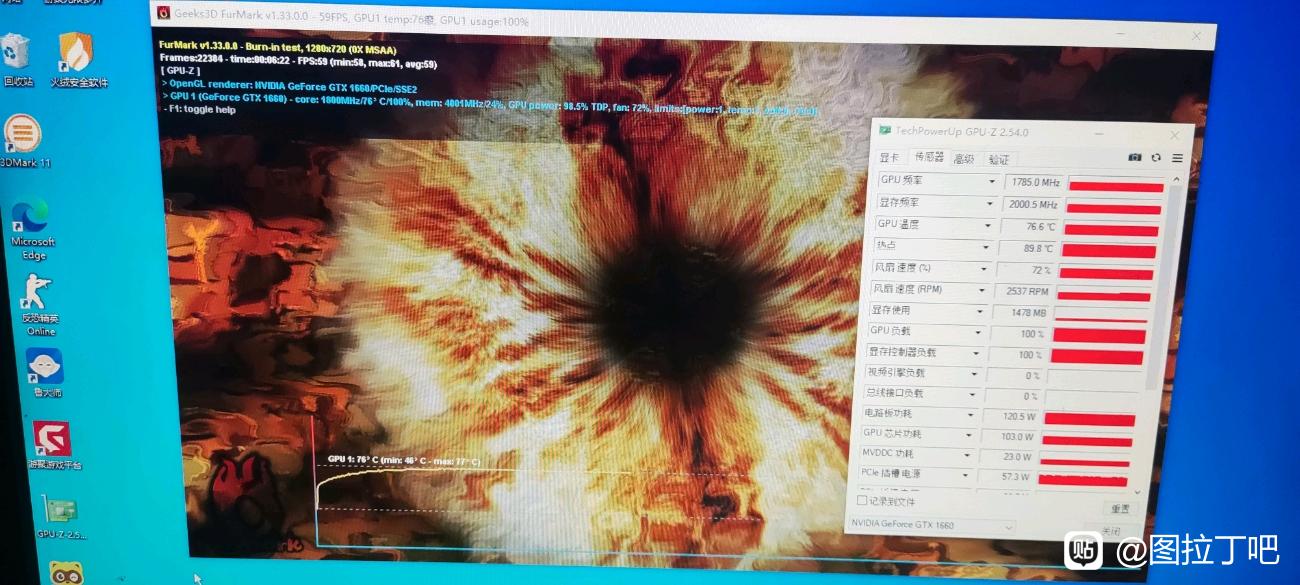Viewport: 1300px width, 585px height.
Task: Go to the 验证 tab in GPU-Z
Action: [x=999, y=159]
